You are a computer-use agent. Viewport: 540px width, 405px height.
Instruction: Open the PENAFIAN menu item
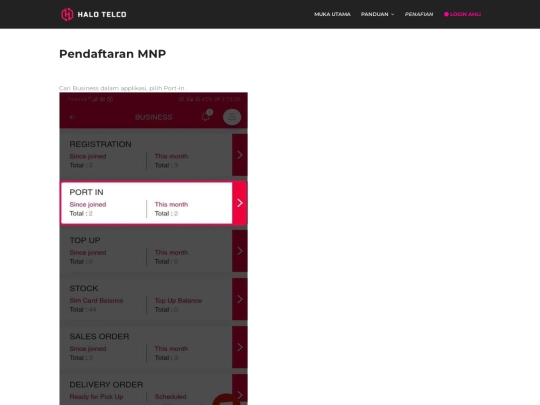click(x=419, y=14)
